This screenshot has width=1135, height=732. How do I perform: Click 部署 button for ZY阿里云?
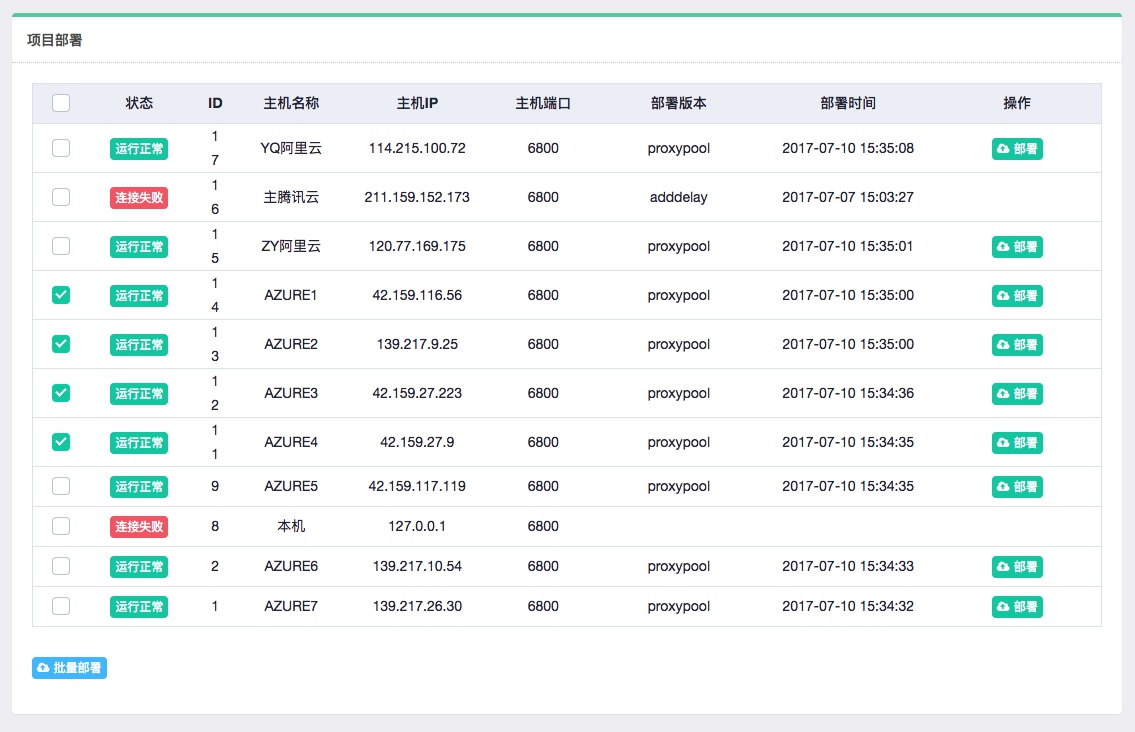(x=1017, y=247)
